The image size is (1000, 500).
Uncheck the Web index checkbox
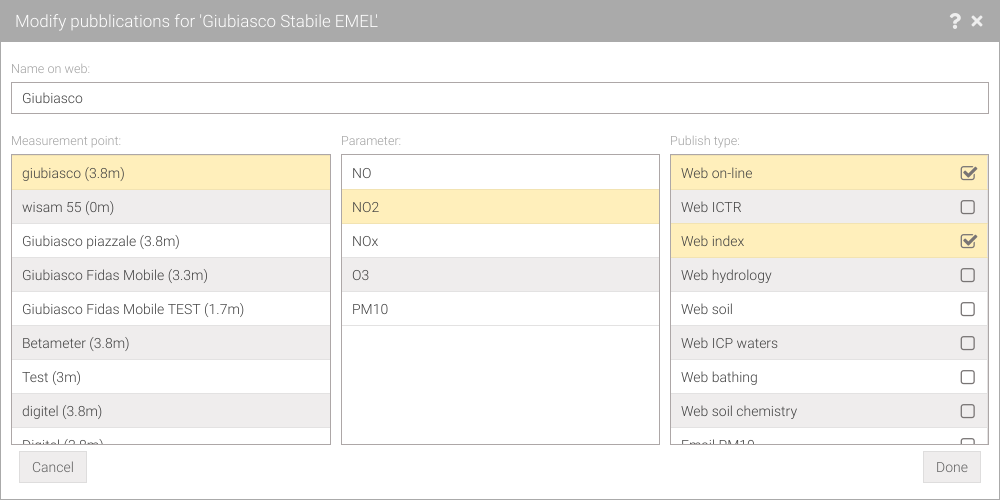968,241
